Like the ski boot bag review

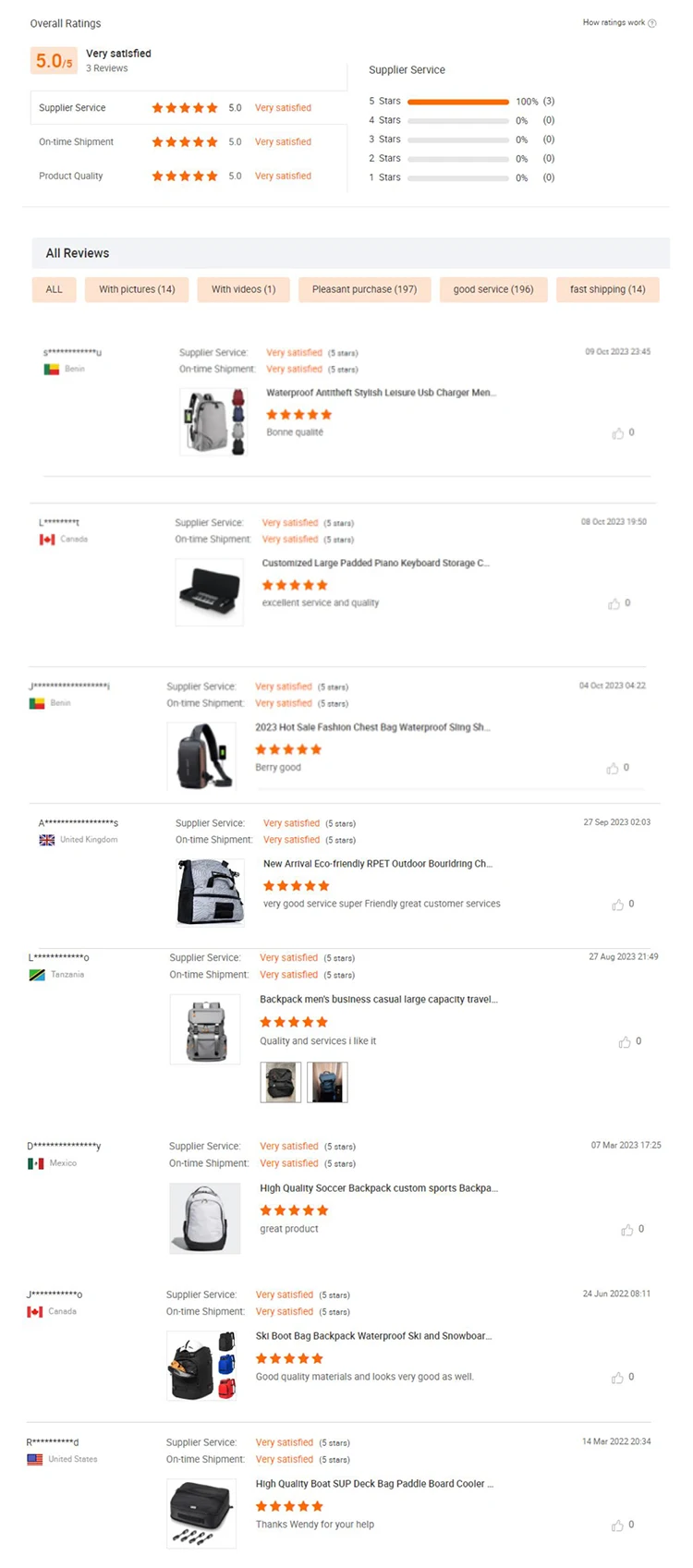[x=617, y=1378]
